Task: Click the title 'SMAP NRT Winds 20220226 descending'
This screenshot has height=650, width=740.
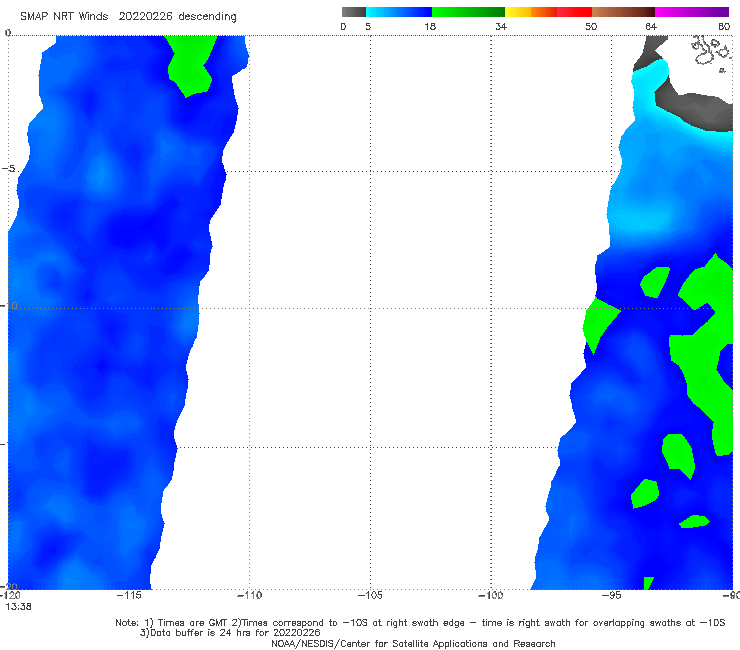Action: [128, 16]
